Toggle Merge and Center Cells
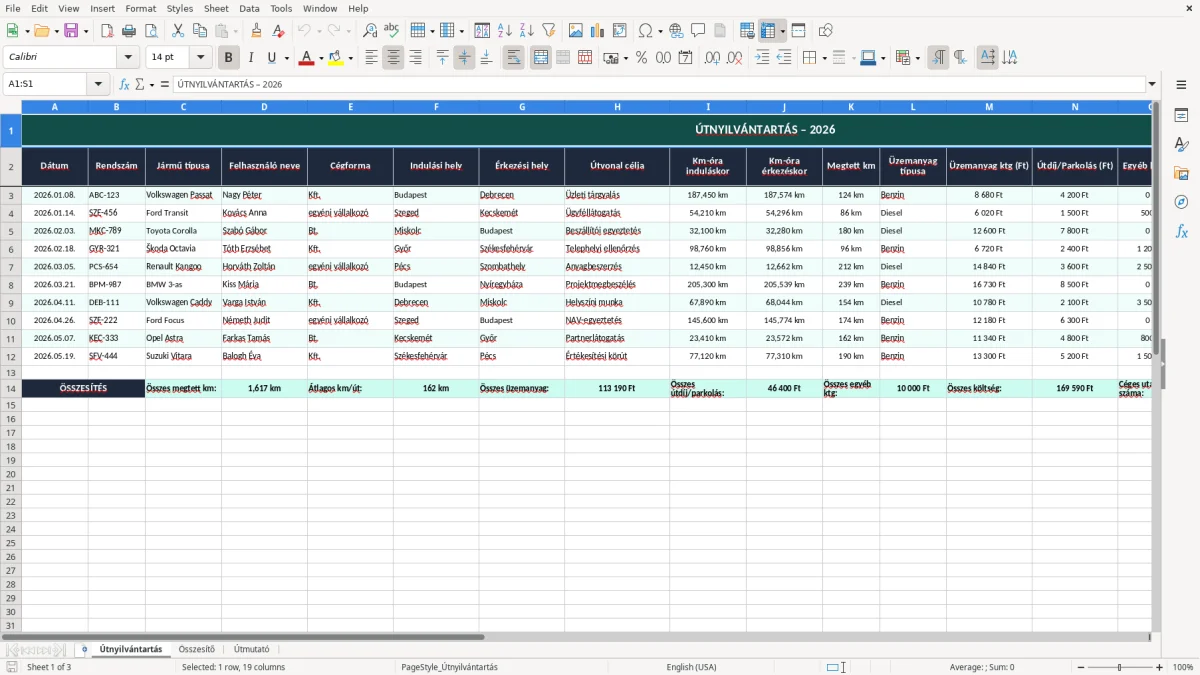Image resolution: width=1200 pixels, height=675 pixels. [540, 58]
